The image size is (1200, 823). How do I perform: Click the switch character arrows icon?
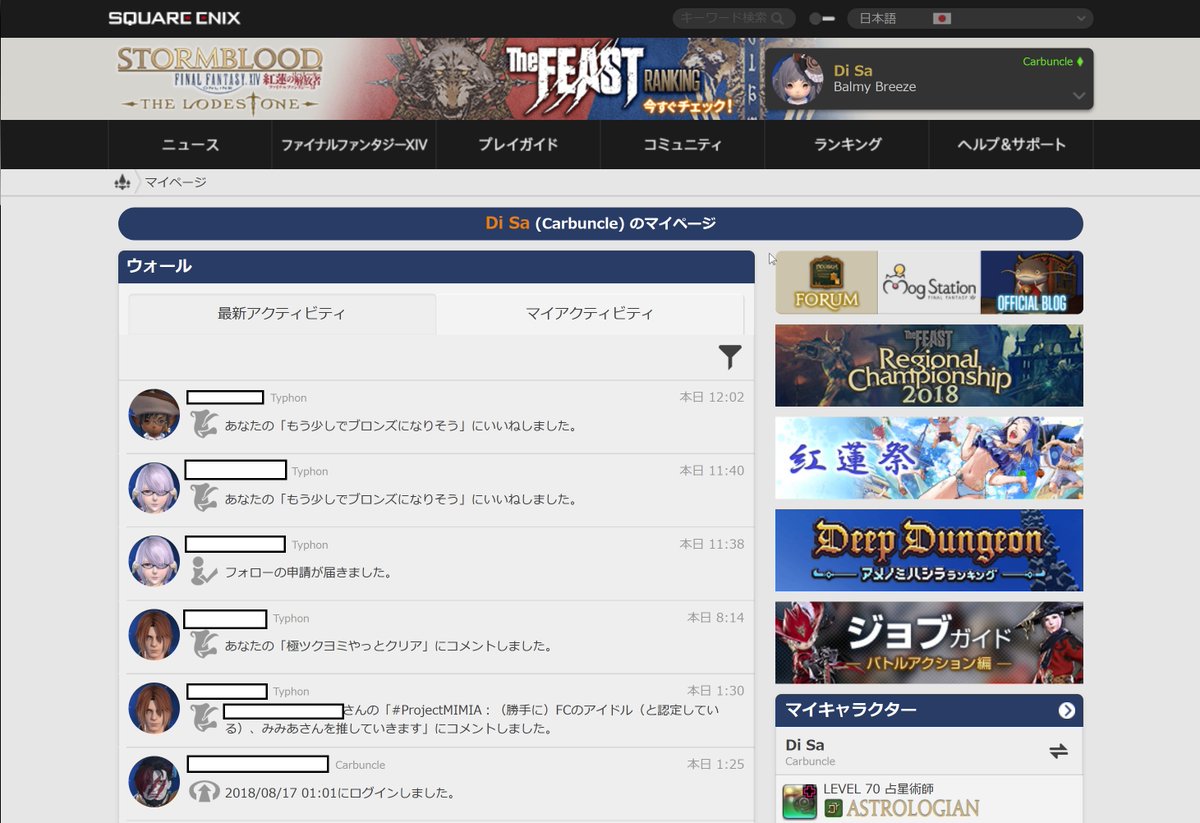point(1059,751)
